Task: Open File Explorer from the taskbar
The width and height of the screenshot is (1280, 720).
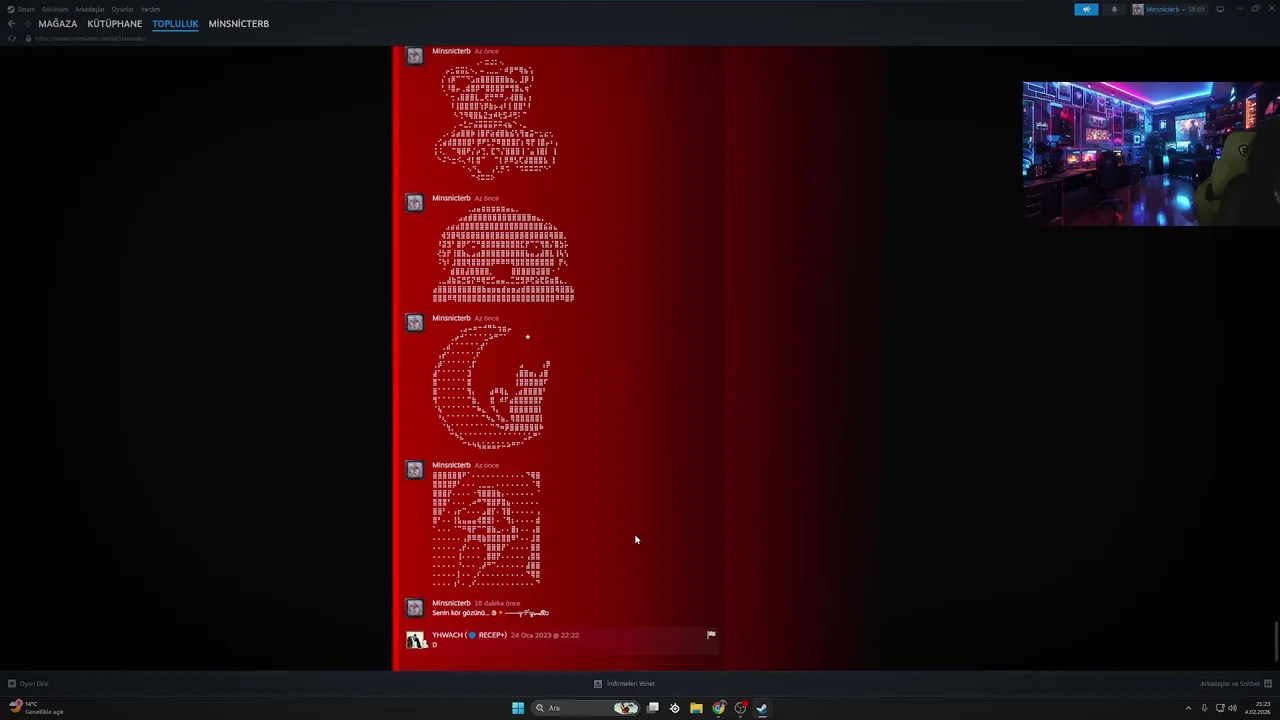Action: click(x=696, y=708)
